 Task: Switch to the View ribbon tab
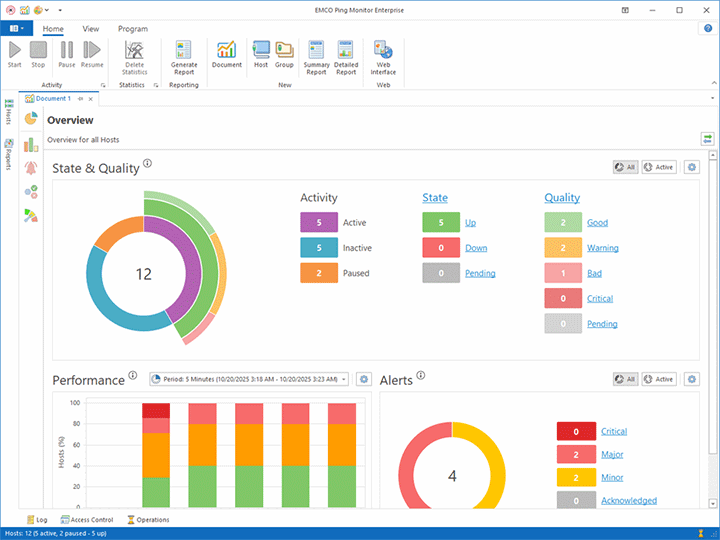(x=90, y=29)
